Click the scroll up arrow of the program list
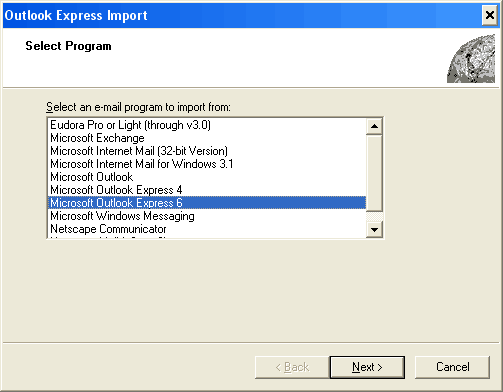 pyautogui.click(x=374, y=126)
